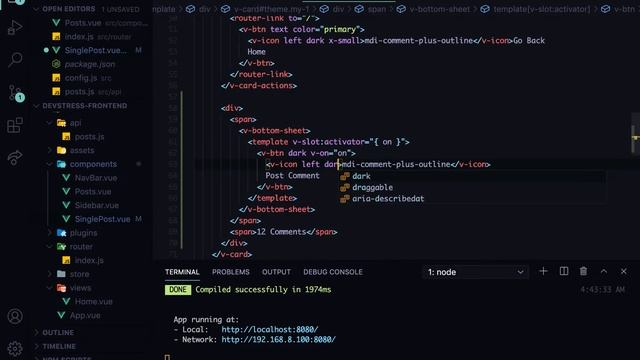Select 'dark' autocomplete suggestion
640x360 pixels.
pyautogui.click(x=472, y=176)
